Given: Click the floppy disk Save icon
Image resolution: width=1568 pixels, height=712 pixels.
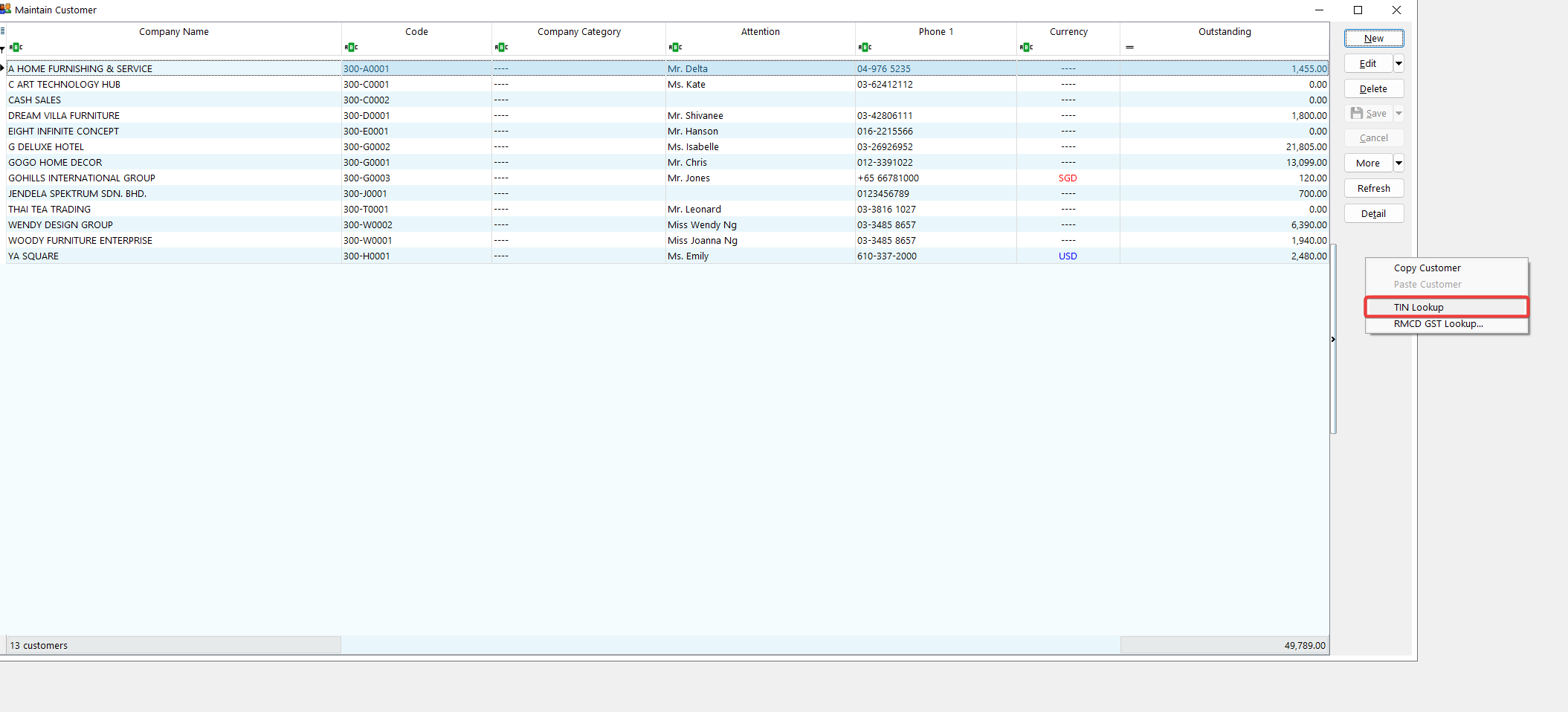Looking at the screenshot, I should 1357,113.
